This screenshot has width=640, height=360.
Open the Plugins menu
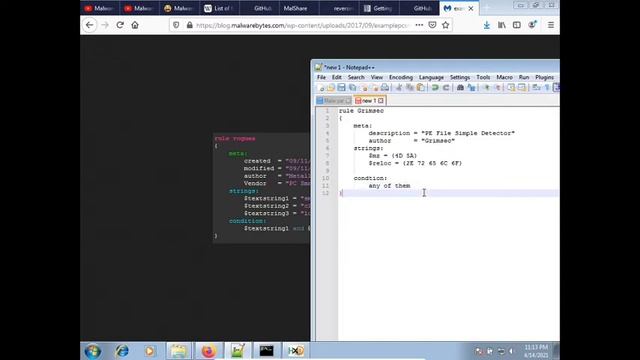[x=544, y=77]
